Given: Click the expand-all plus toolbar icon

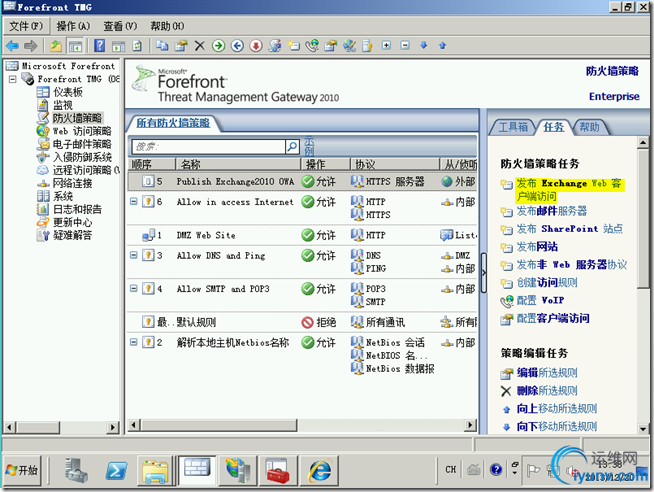Looking at the screenshot, I should [x=386, y=45].
